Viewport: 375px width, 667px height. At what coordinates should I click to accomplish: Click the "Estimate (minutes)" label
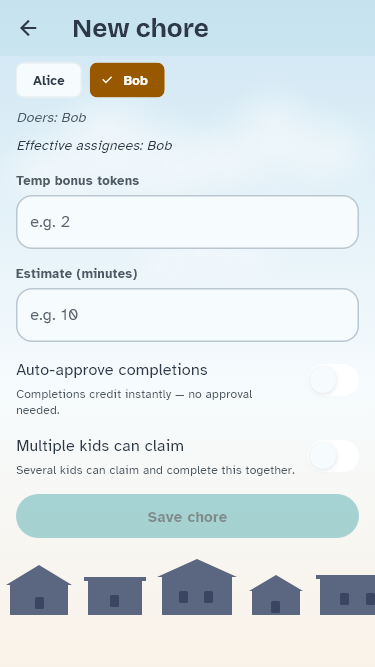coord(77,274)
